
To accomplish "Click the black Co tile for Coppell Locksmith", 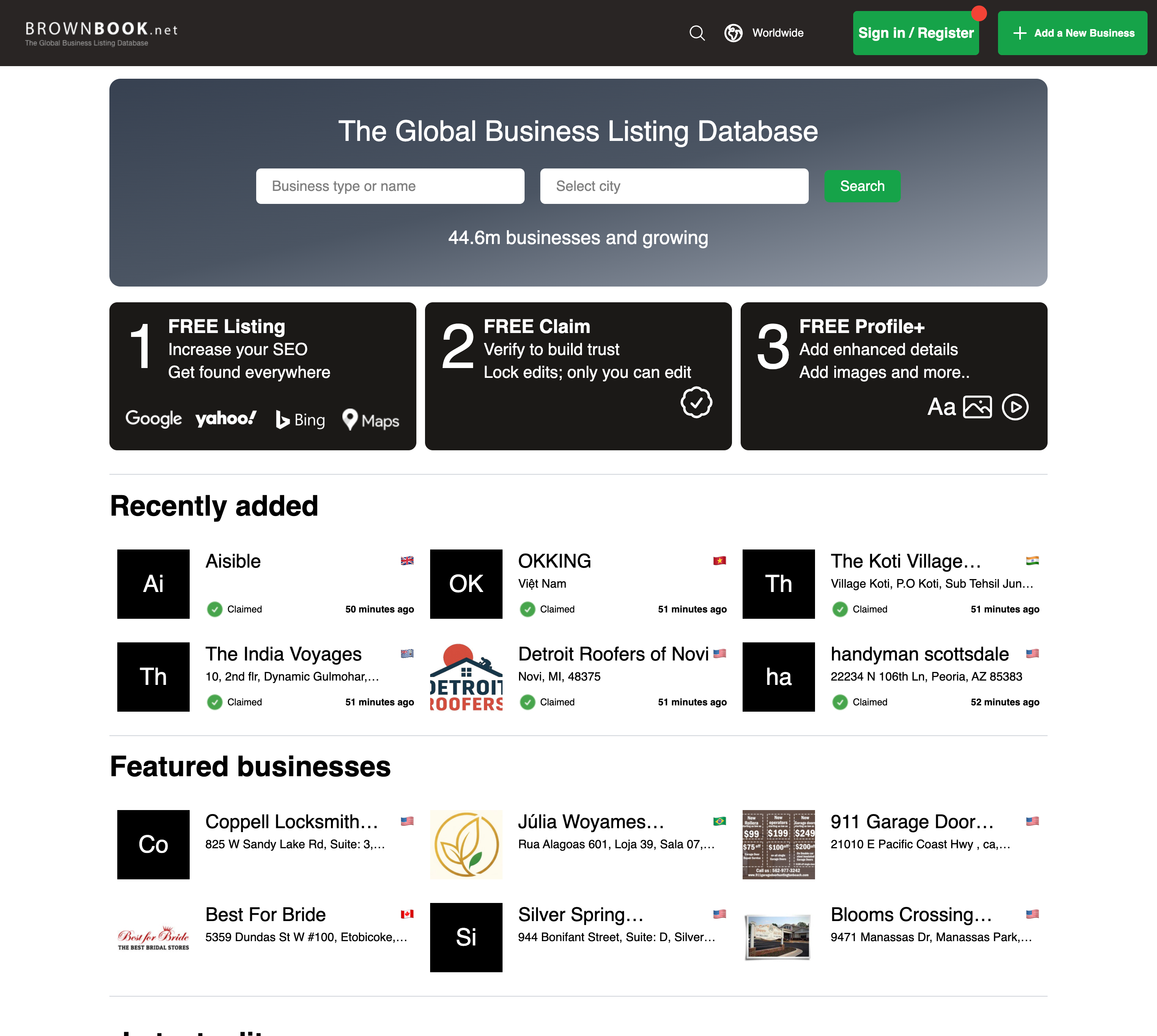I will pyautogui.click(x=153, y=845).
